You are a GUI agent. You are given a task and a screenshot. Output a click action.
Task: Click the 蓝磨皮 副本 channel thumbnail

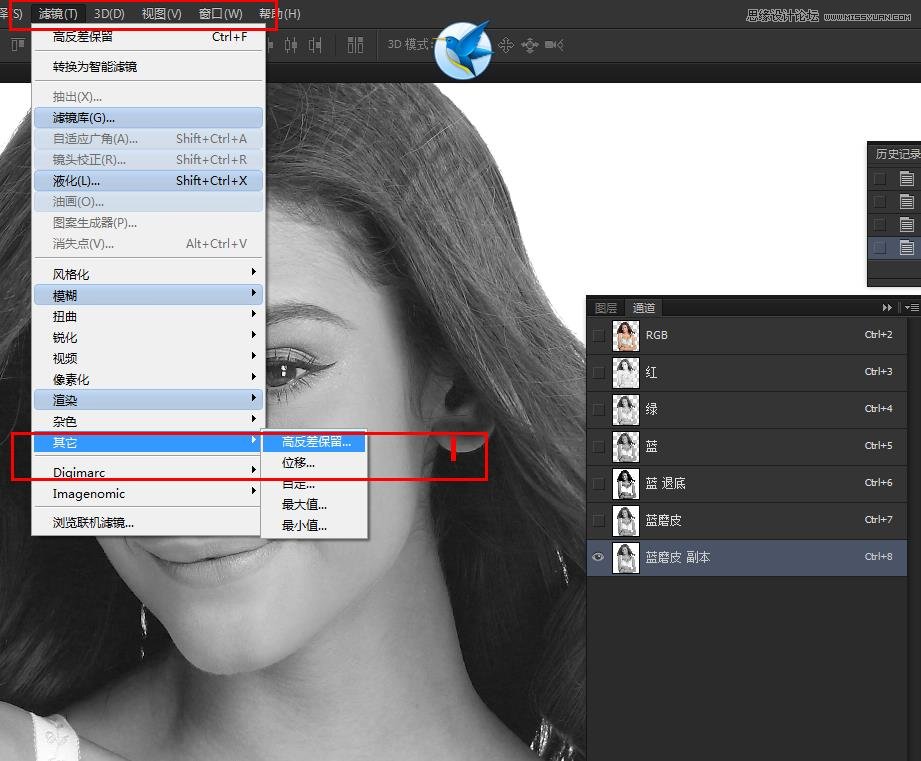click(x=626, y=558)
